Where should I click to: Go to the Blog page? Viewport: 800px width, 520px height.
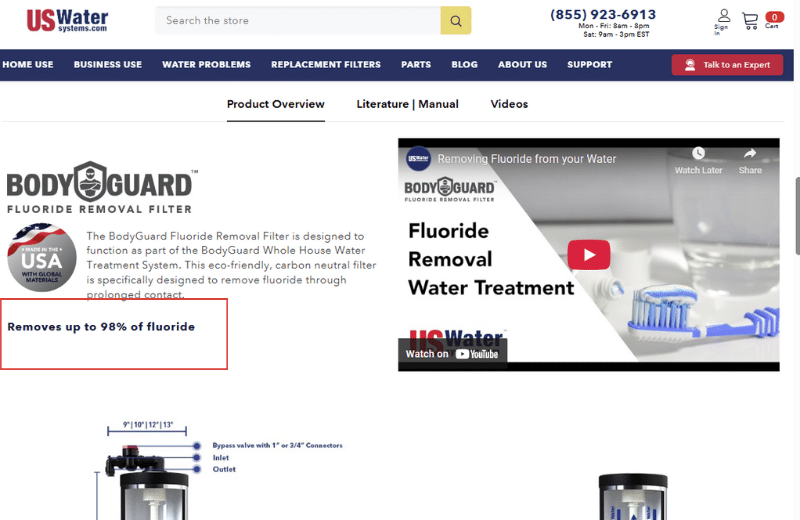coord(464,65)
